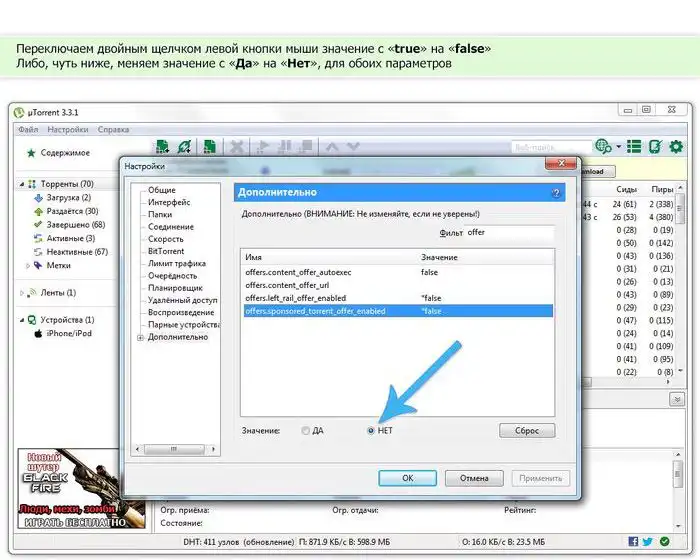Click the Add Torrent from URL icon
The image size is (700, 560).
pyautogui.click(x=184, y=148)
